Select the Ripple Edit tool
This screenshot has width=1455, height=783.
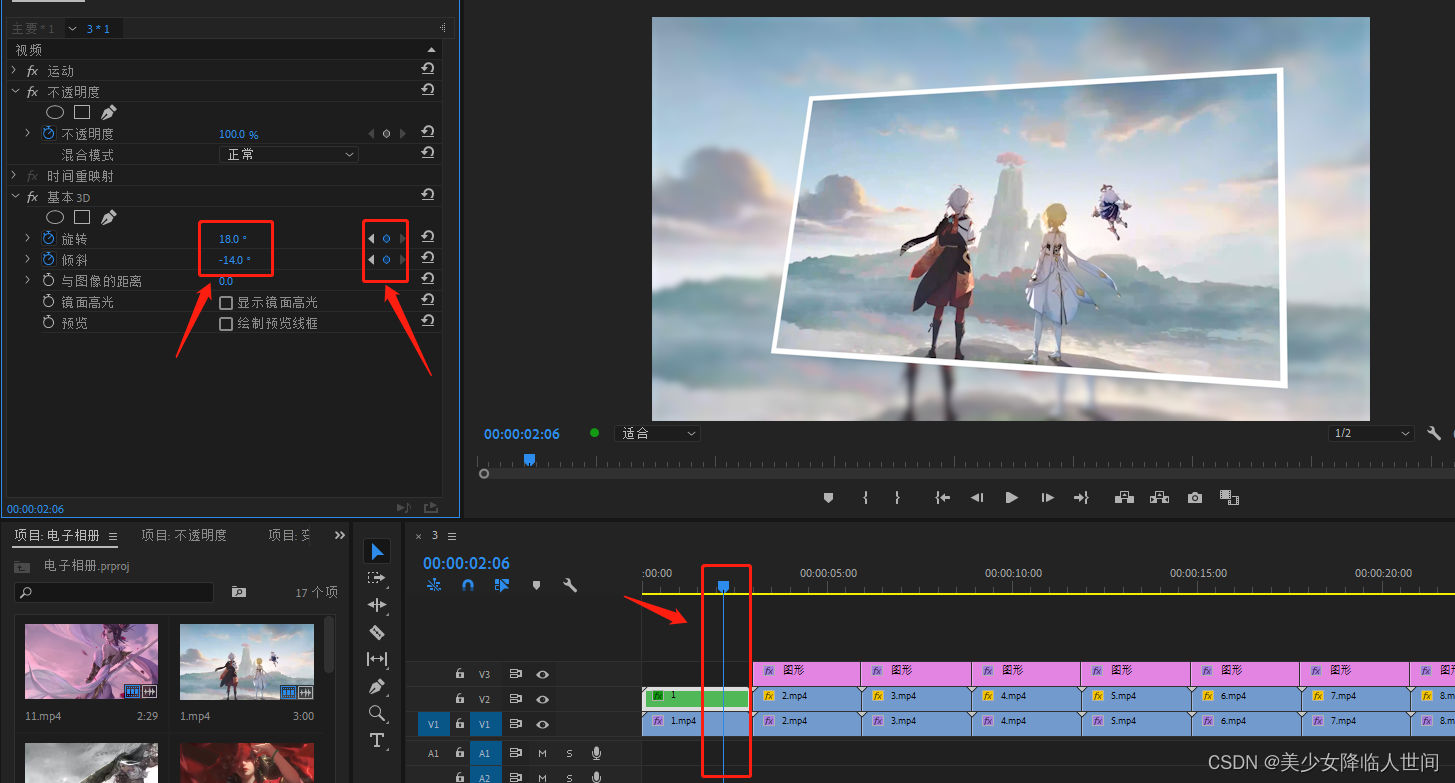(x=377, y=605)
